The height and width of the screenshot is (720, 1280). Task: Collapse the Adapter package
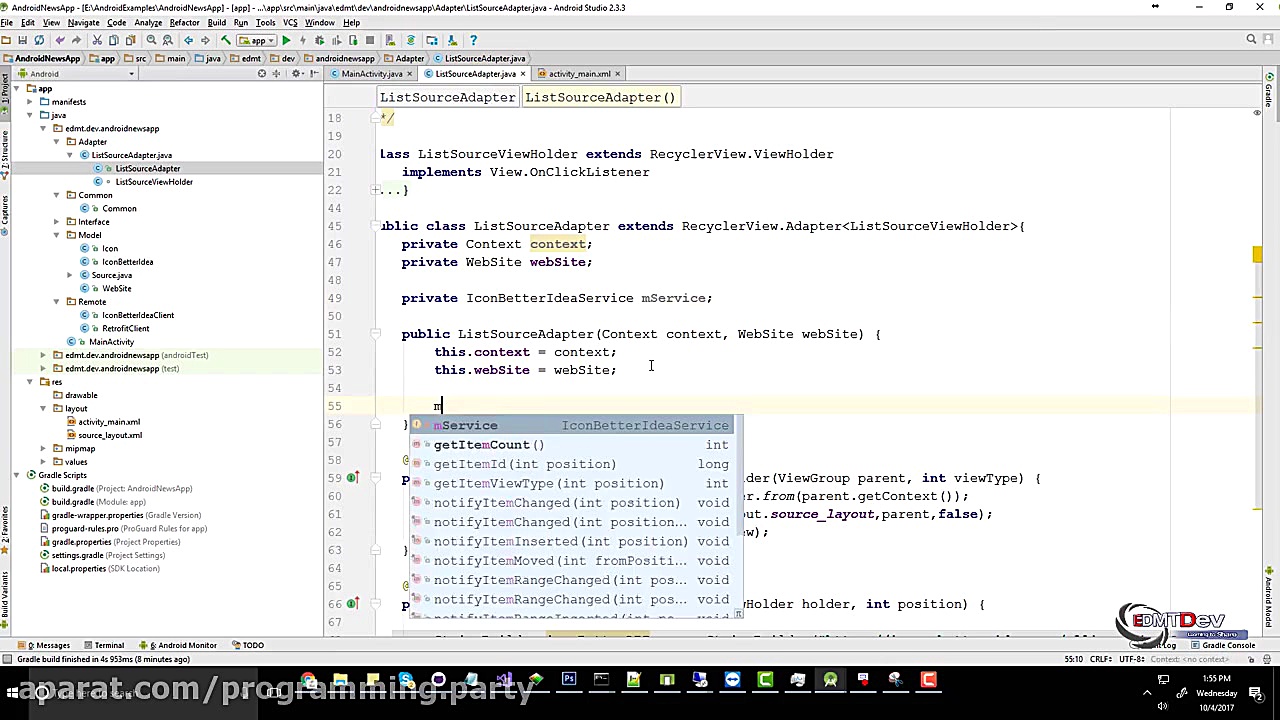click(x=57, y=142)
